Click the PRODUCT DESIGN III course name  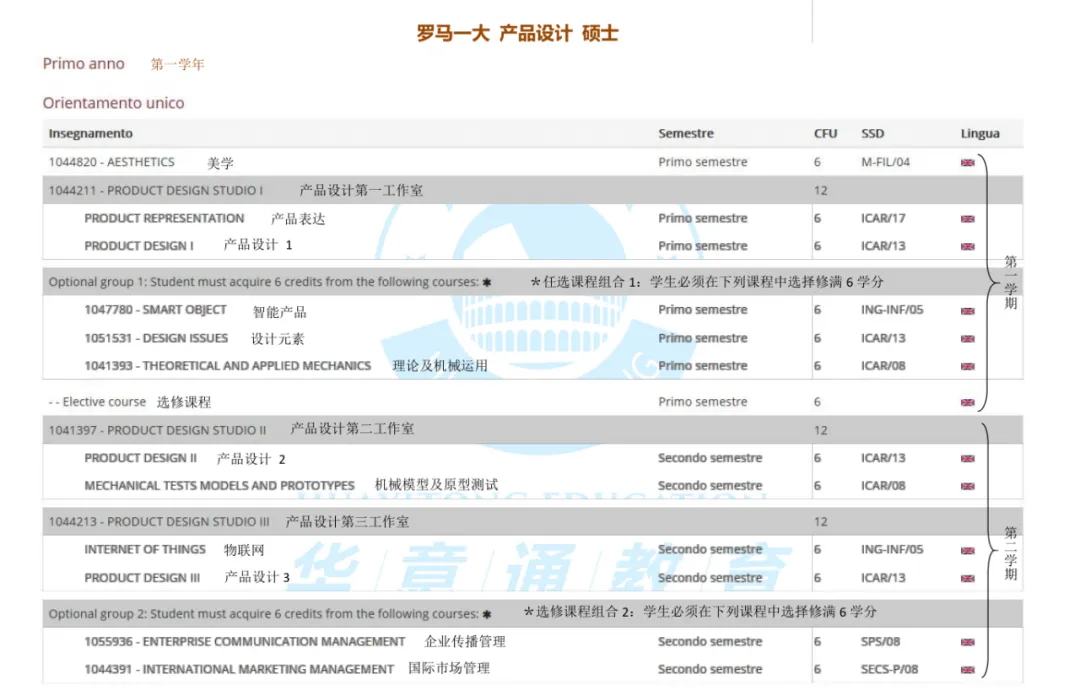tap(142, 577)
